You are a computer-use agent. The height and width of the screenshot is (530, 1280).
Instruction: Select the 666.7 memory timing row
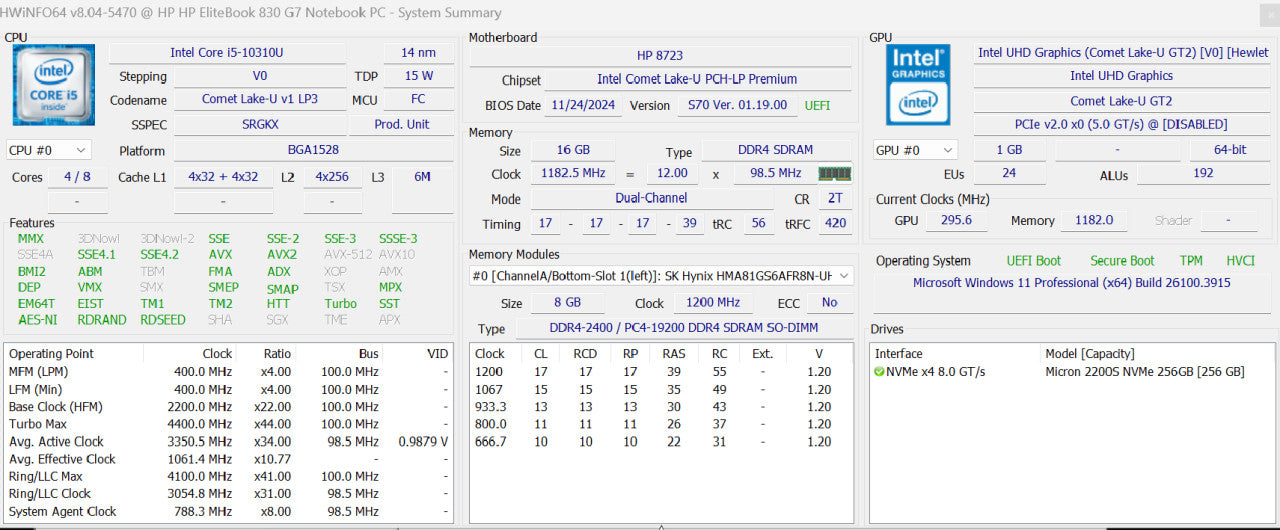click(662, 441)
